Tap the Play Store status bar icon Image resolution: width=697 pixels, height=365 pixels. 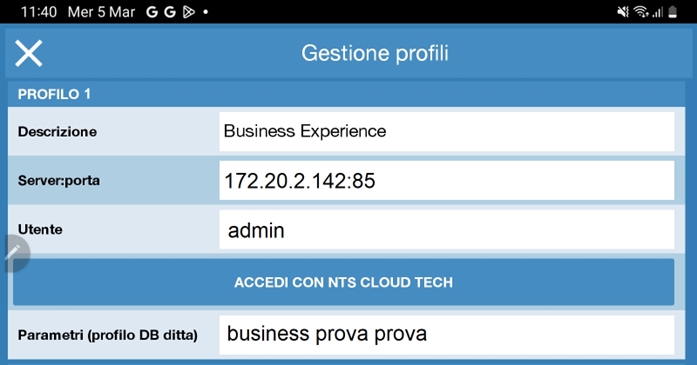click(188, 12)
